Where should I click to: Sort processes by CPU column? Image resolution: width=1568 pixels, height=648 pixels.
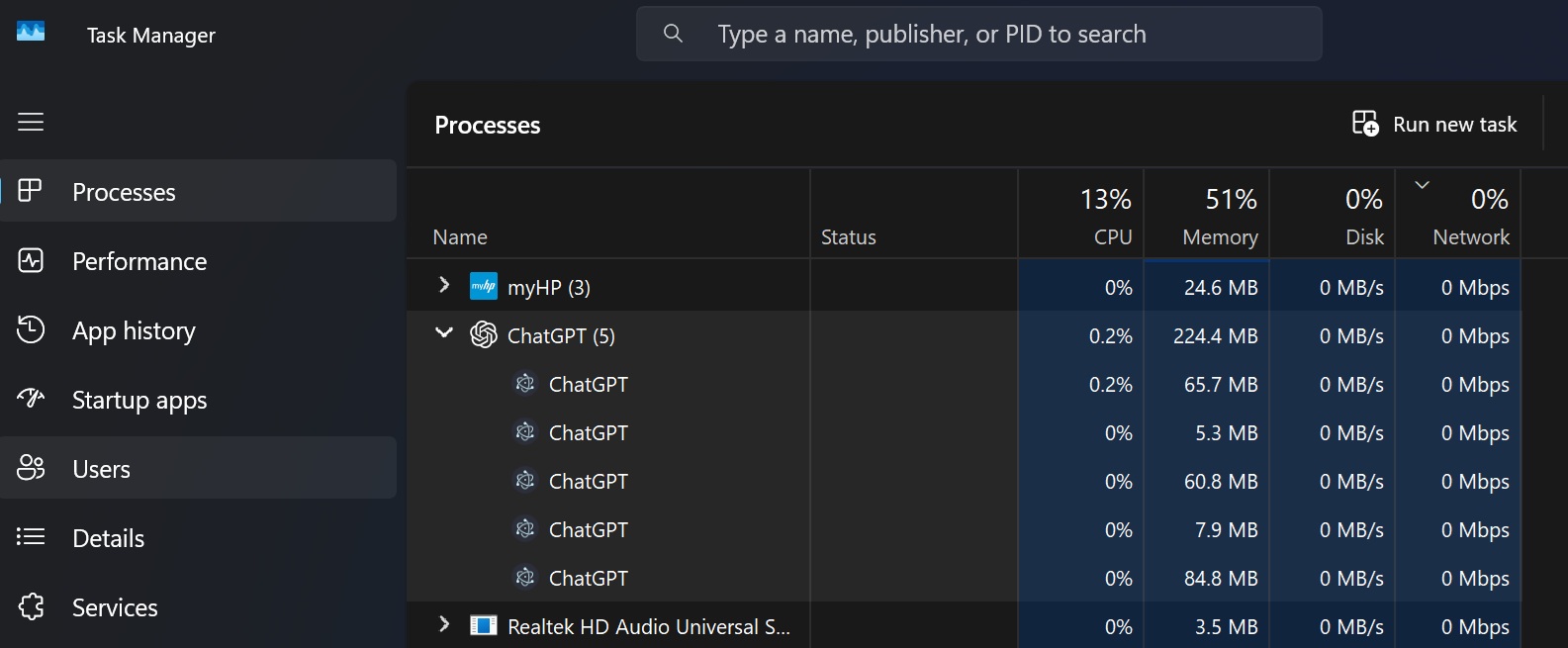pyautogui.click(x=1105, y=216)
